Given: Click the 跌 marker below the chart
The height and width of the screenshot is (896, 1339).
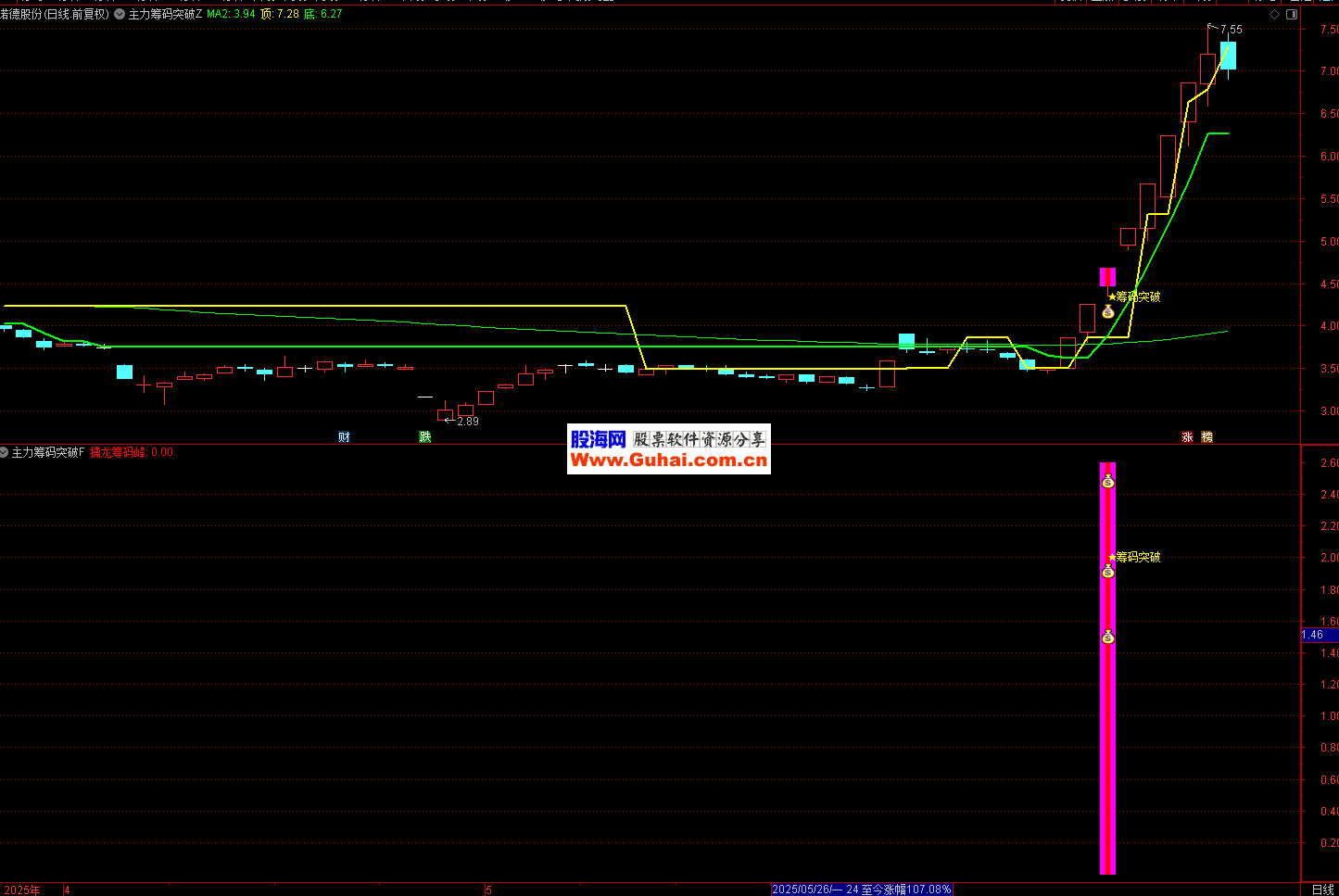Looking at the screenshot, I should 425,436.
